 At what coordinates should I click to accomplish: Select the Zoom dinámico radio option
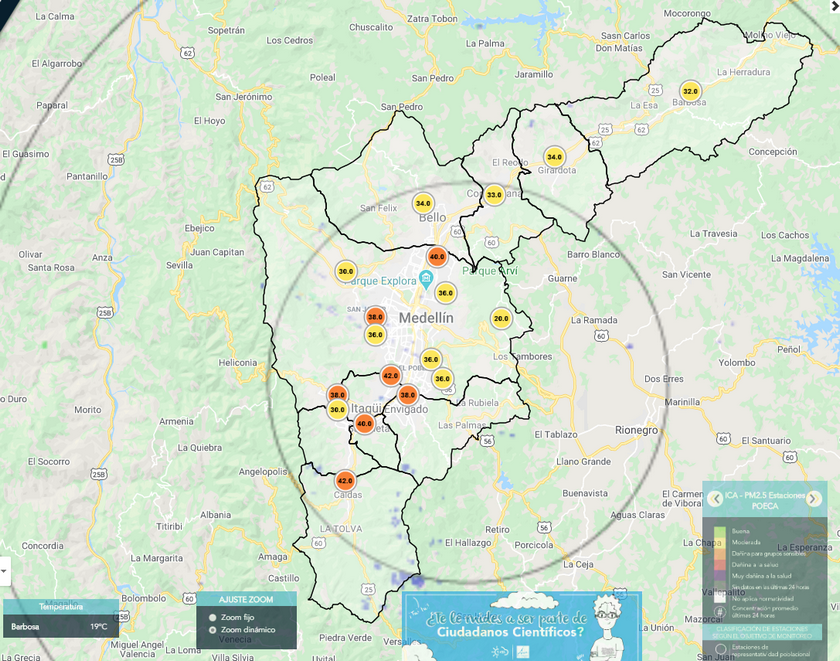213,630
